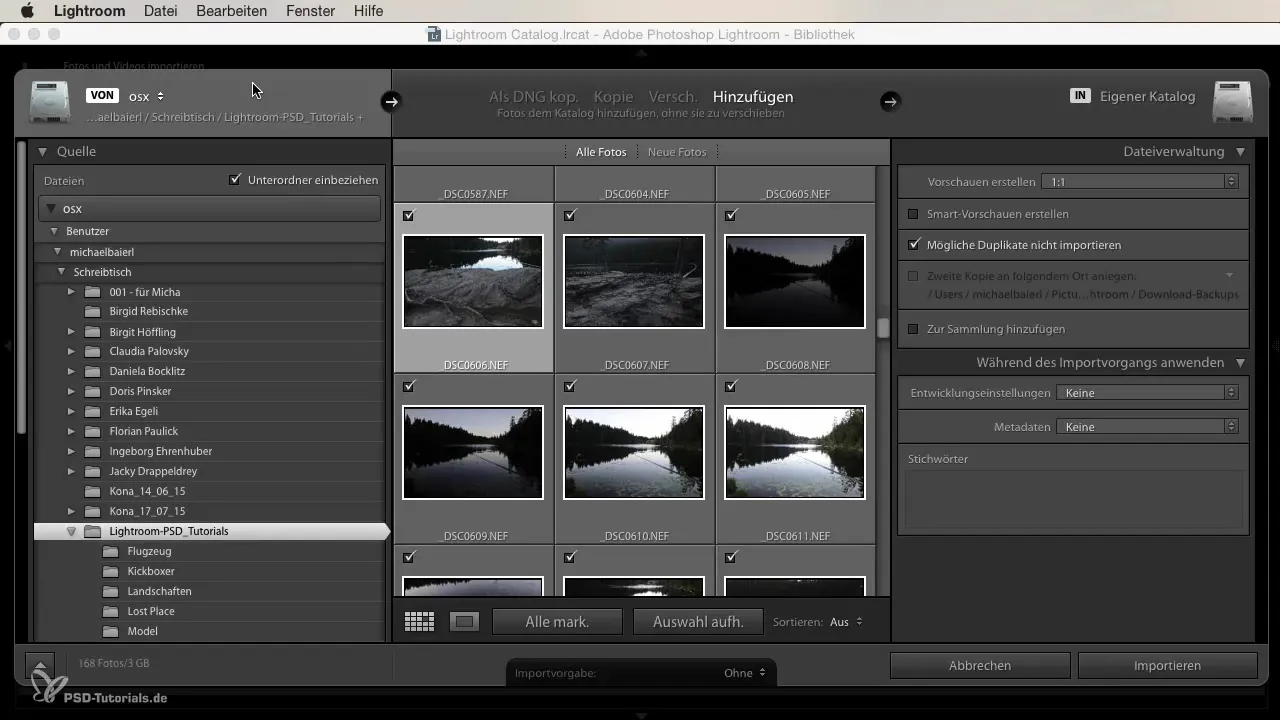1280x720 pixels.
Task: Click folder icon of Birgid Rebischke
Action: 93,311
